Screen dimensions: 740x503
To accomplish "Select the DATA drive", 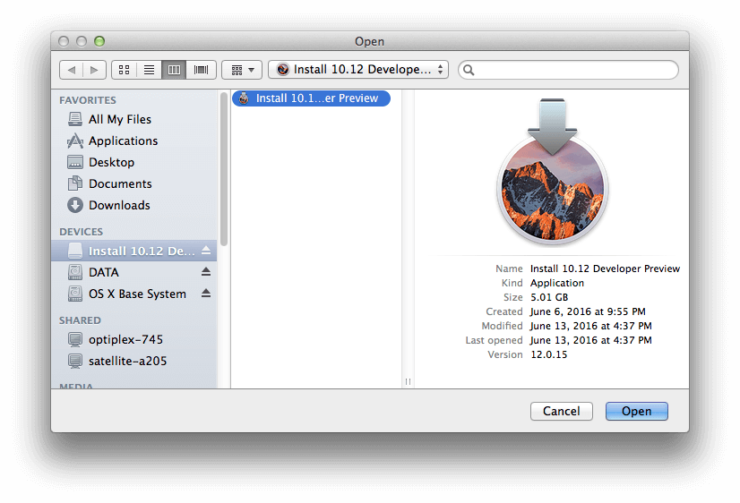I will [x=134, y=272].
